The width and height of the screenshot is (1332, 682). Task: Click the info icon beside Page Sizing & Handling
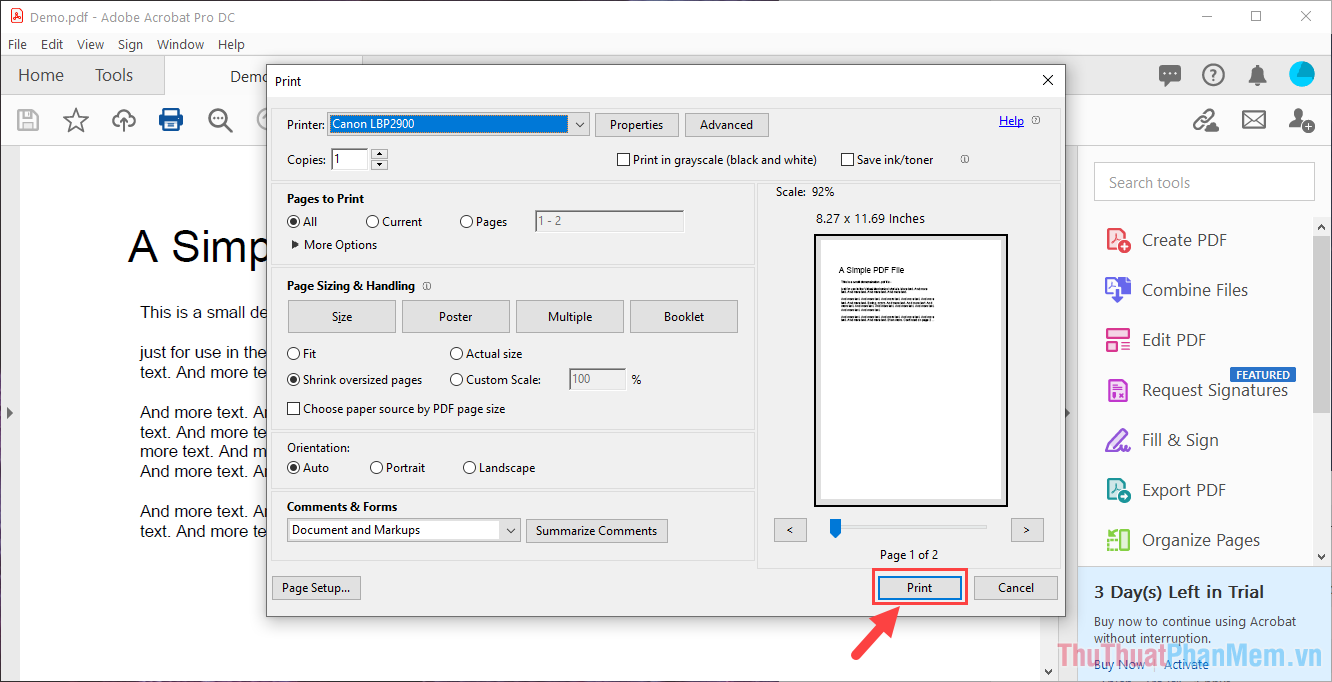427,286
